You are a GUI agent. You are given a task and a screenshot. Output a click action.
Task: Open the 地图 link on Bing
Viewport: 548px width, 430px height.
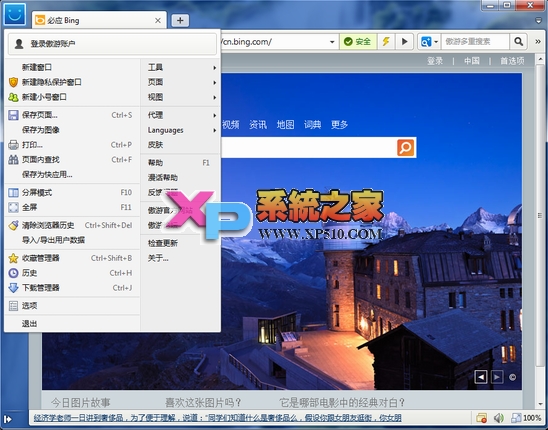[285, 124]
